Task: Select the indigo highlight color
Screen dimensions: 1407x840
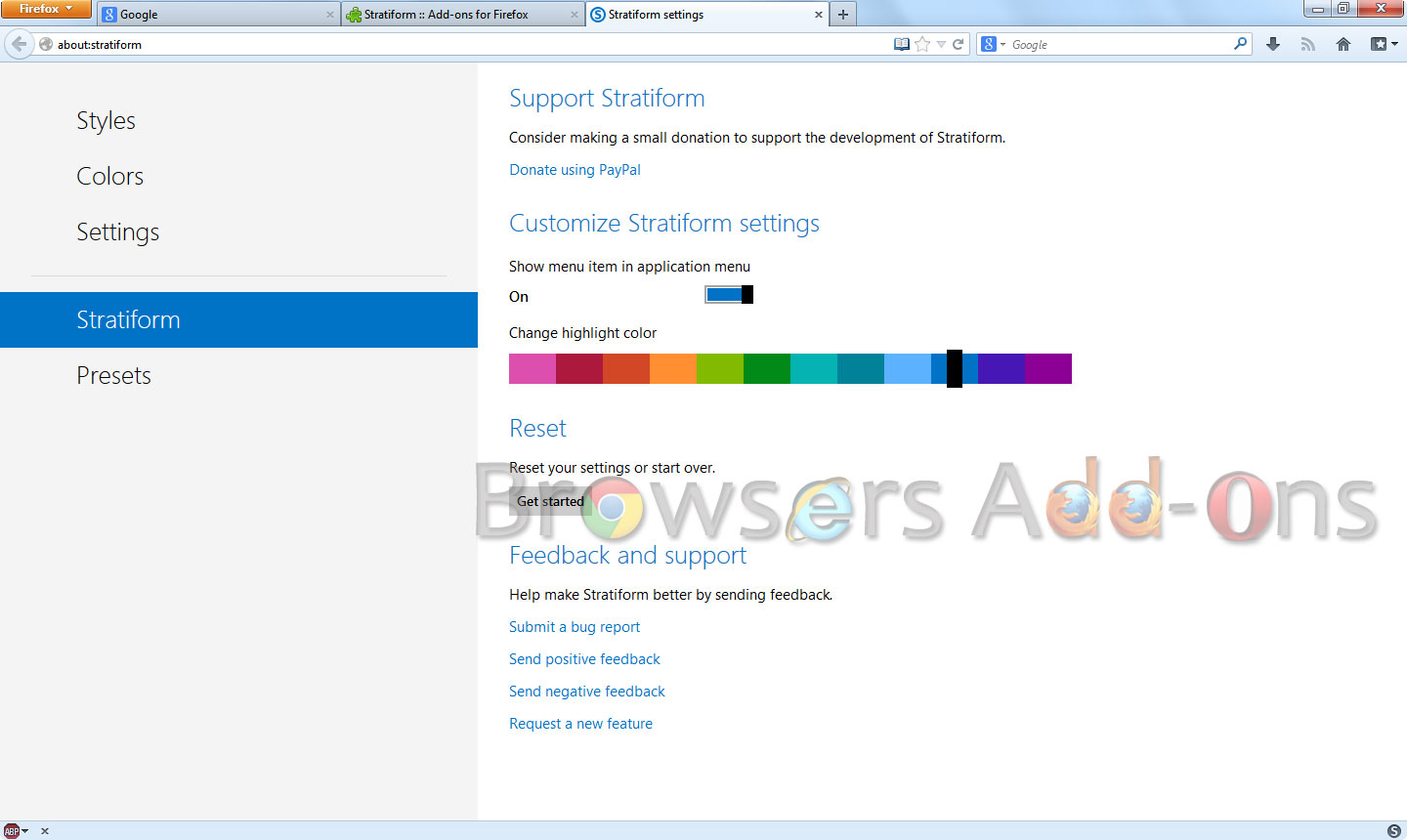Action: [1002, 368]
